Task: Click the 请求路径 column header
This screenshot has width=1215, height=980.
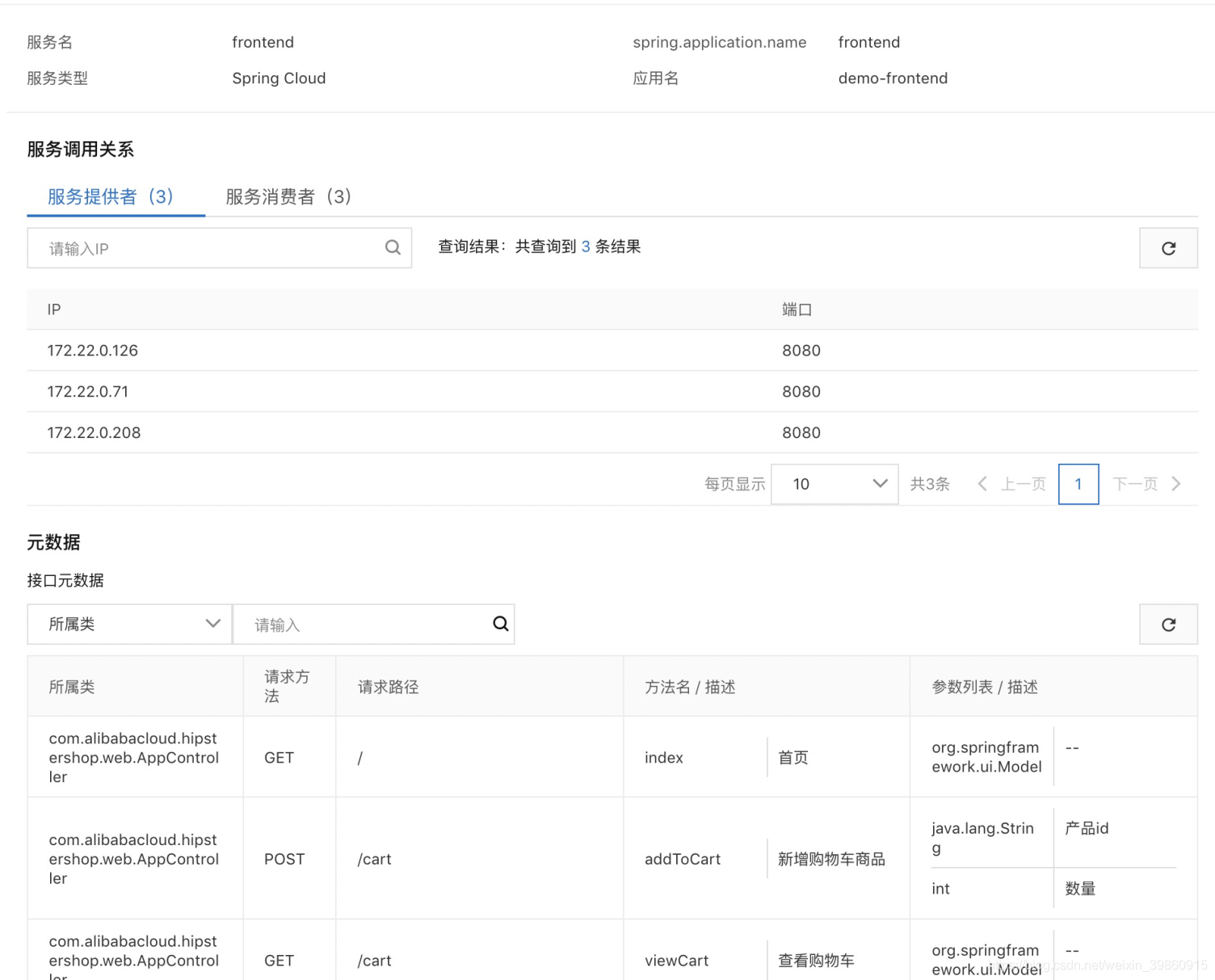Action: pos(389,687)
